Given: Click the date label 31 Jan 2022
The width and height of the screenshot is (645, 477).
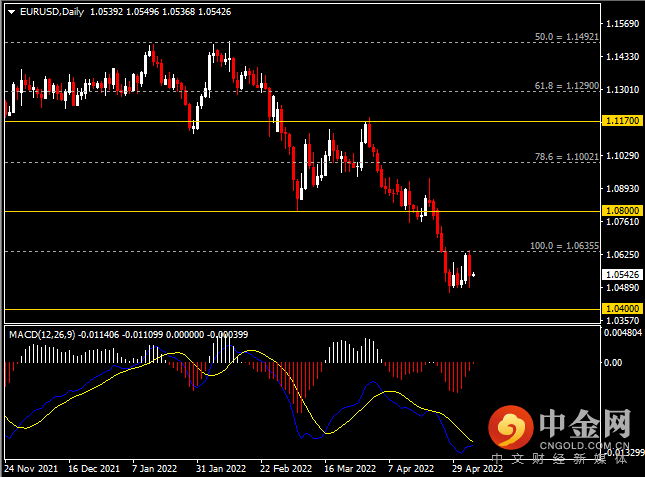Looking at the screenshot, I should [x=220, y=468].
